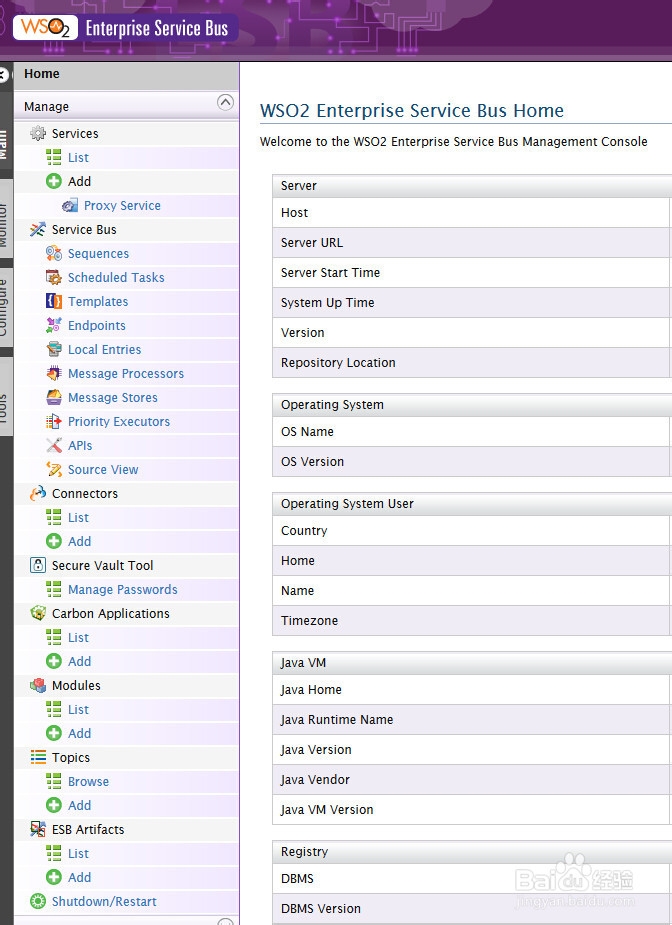
Task: Open the Message Processors link
Action: pyautogui.click(x=126, y=373)
